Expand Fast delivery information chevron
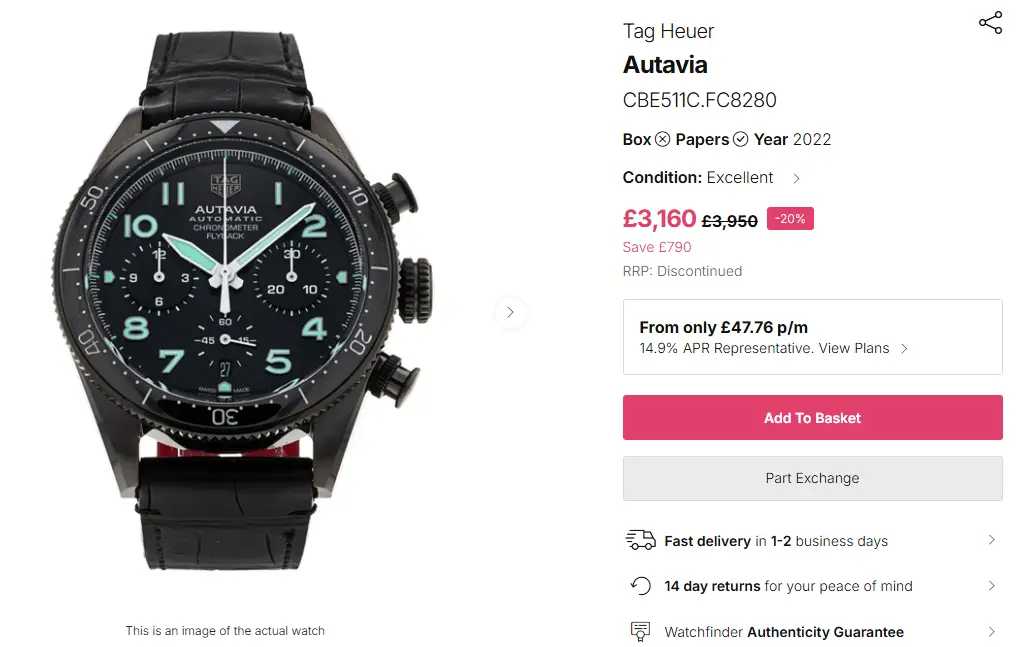The height and width of the screenshot is (647, 1027). point(991,540)
